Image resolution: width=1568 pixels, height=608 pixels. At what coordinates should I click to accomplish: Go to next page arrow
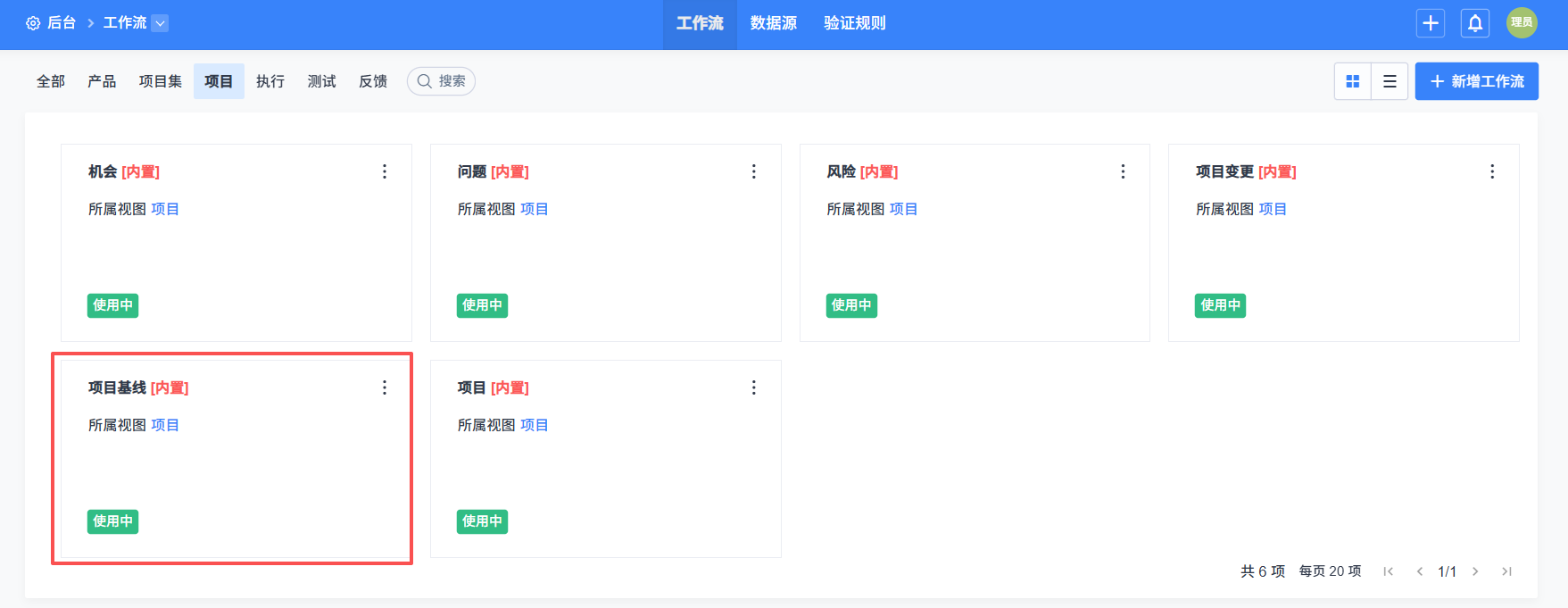click(1475, 571)
